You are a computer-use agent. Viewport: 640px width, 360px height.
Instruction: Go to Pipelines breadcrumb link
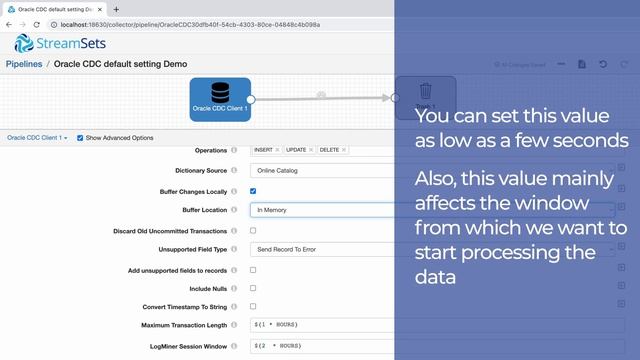(x=24, y=64)
